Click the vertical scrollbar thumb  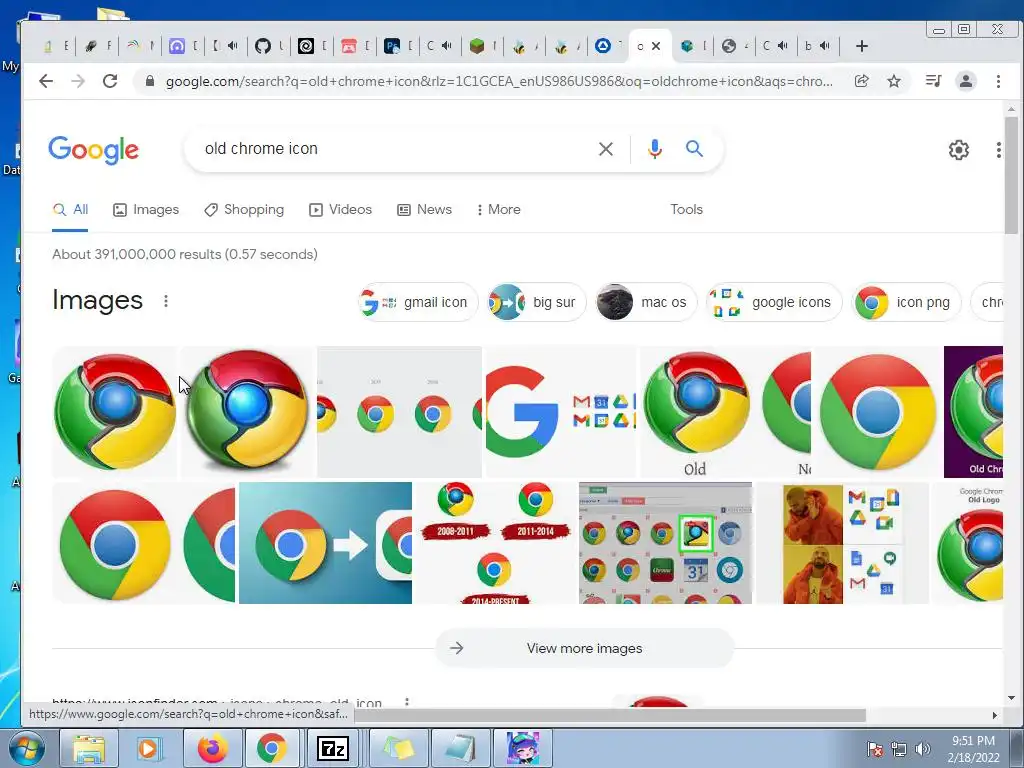(x=1011, y=174)
